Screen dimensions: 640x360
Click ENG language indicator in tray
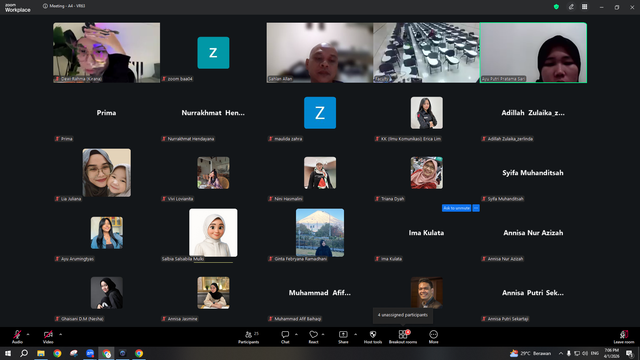[x=595, y=353]
